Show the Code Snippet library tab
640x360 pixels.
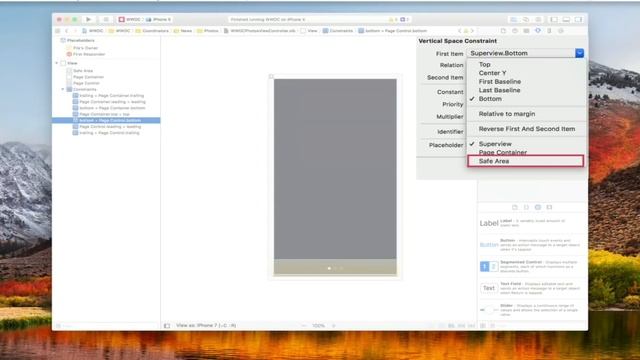click(x=526, y=207)
